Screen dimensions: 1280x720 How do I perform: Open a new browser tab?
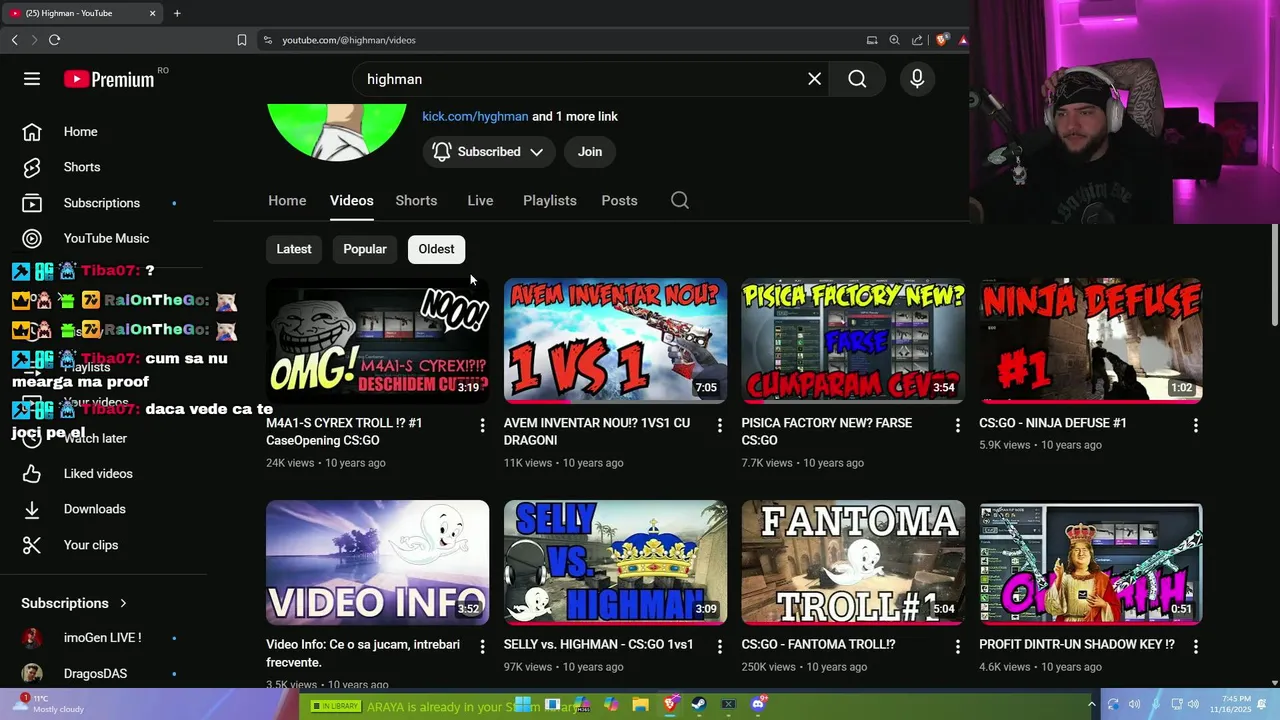click(177, 13)
